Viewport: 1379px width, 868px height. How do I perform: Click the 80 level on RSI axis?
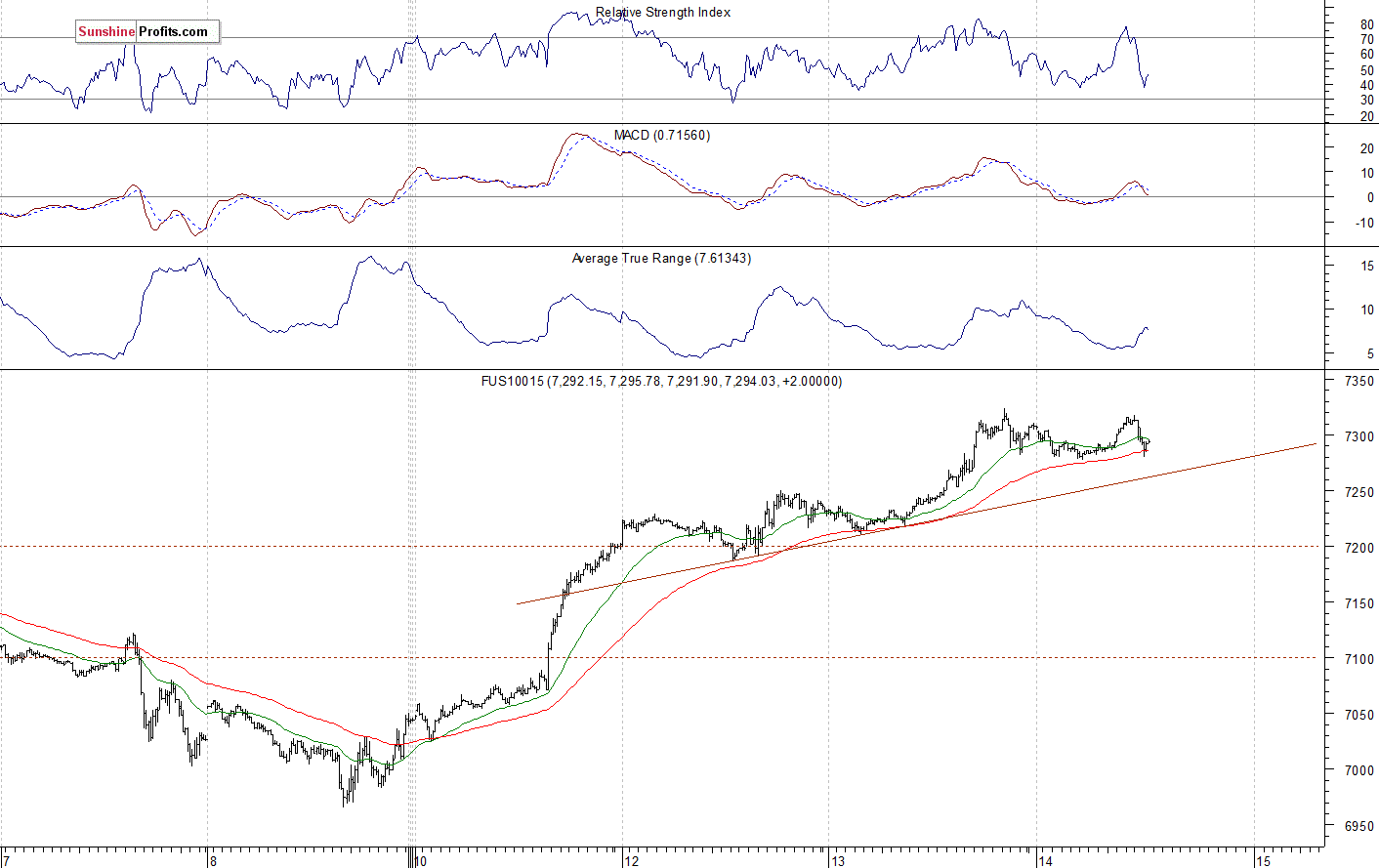[1366, 25]
